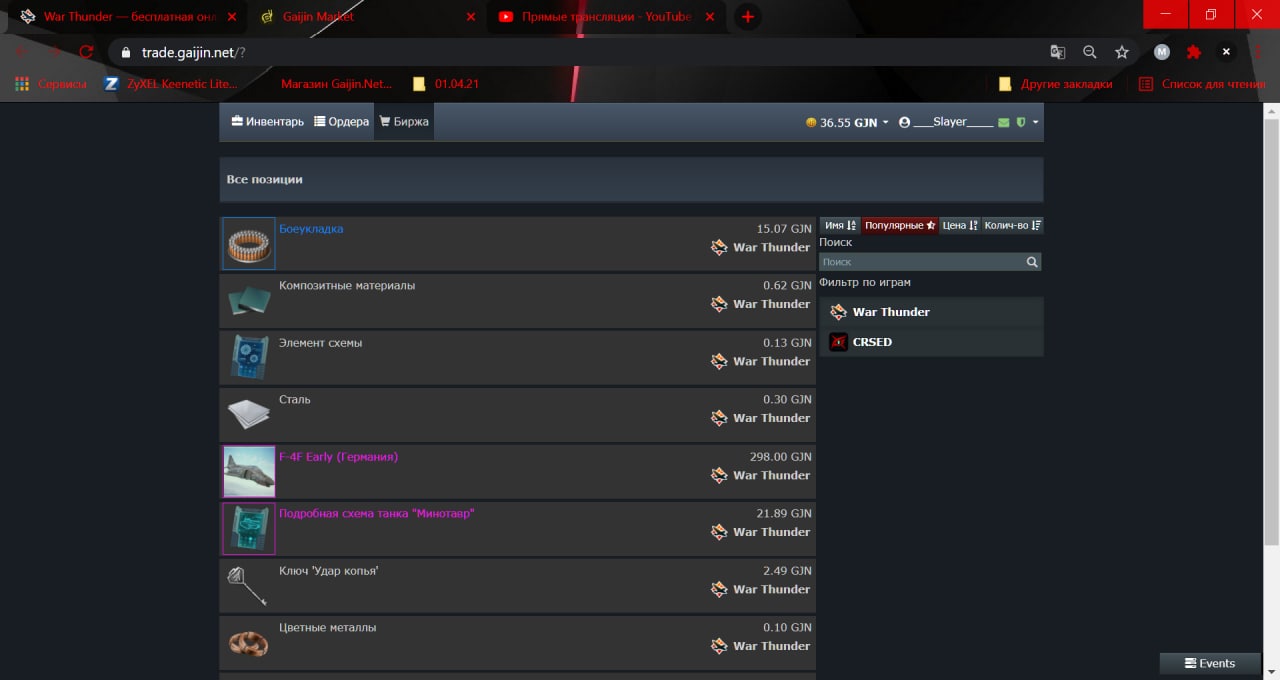Open the Композитные материалы item
Screen dimensions: 1280x680
(347, 286)
